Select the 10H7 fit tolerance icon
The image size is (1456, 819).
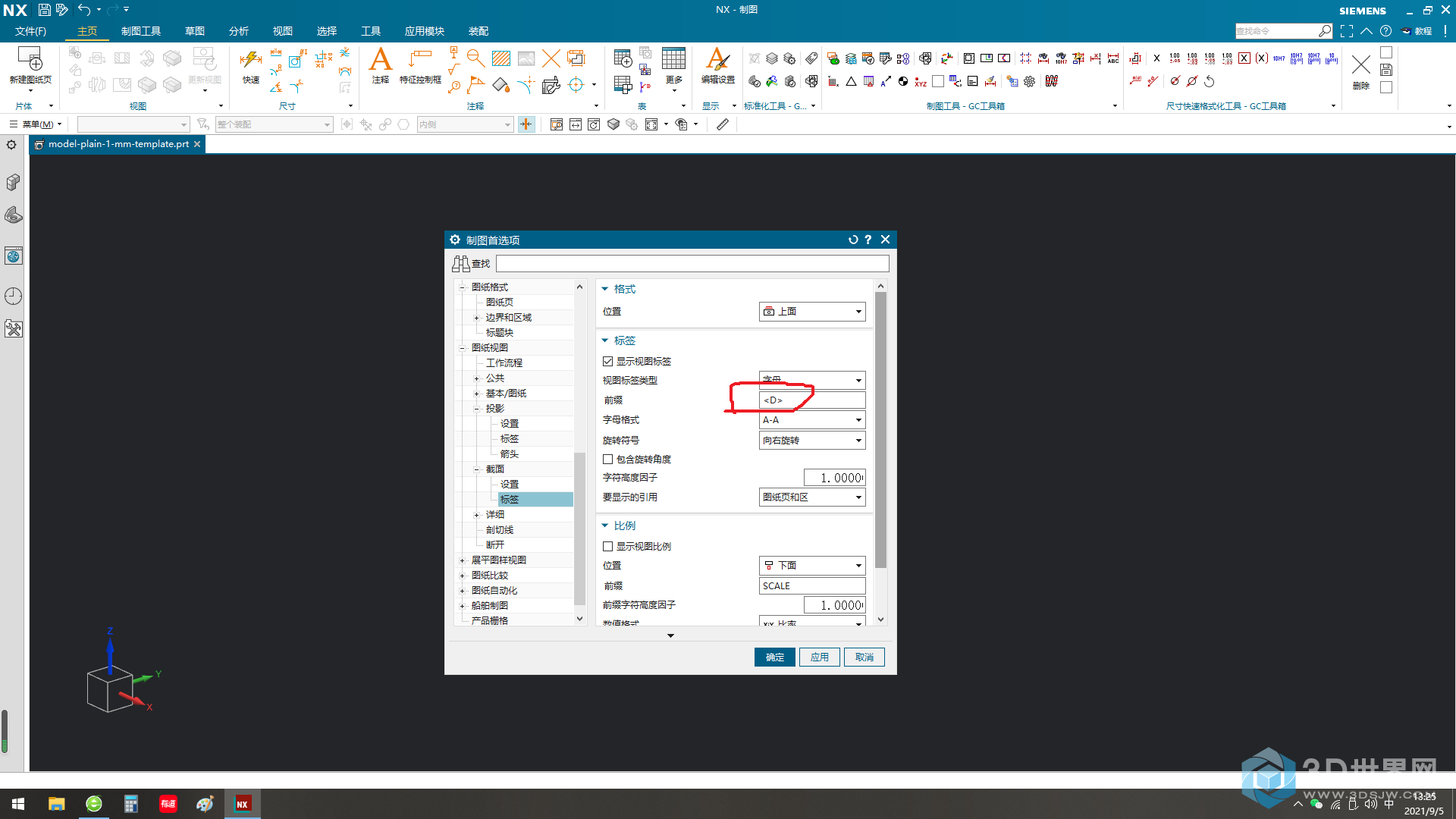pyautogui.click(x=1279, y=58)
